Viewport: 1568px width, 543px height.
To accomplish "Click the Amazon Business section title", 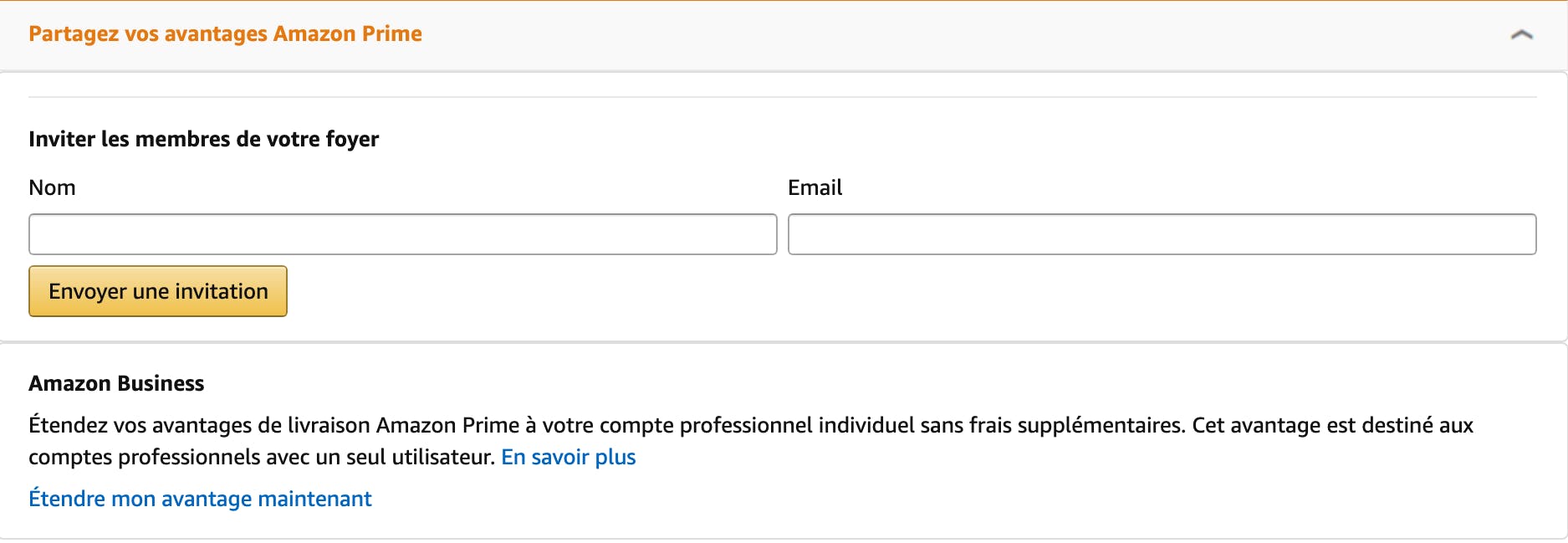I will [116, 383].
